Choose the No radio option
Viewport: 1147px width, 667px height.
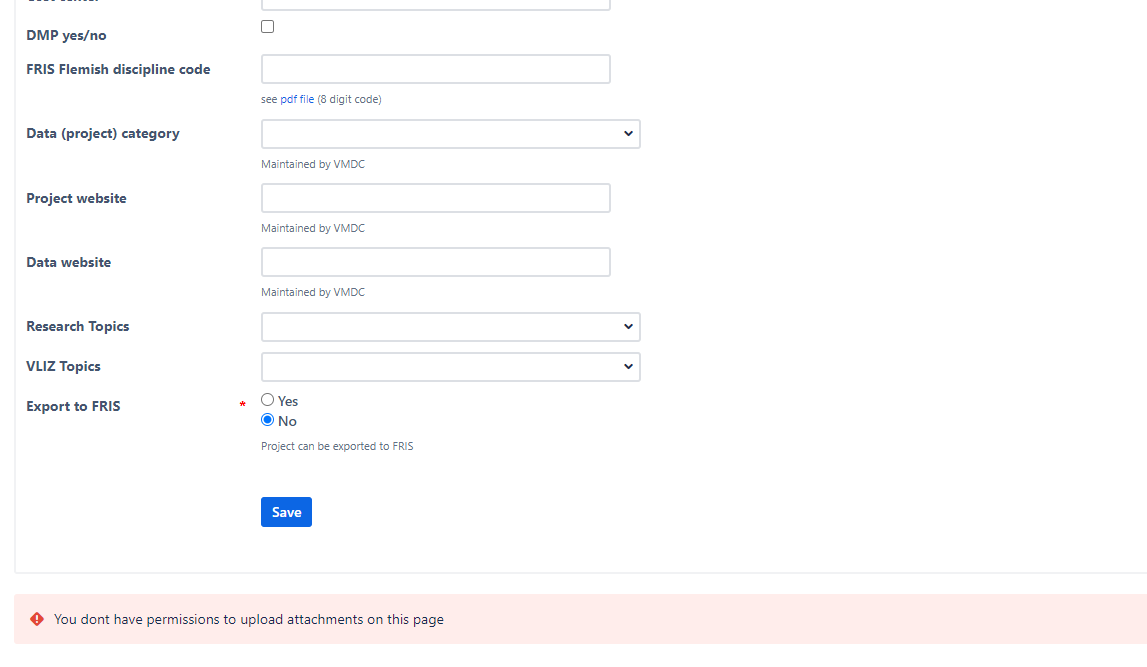tap(268, 420)
